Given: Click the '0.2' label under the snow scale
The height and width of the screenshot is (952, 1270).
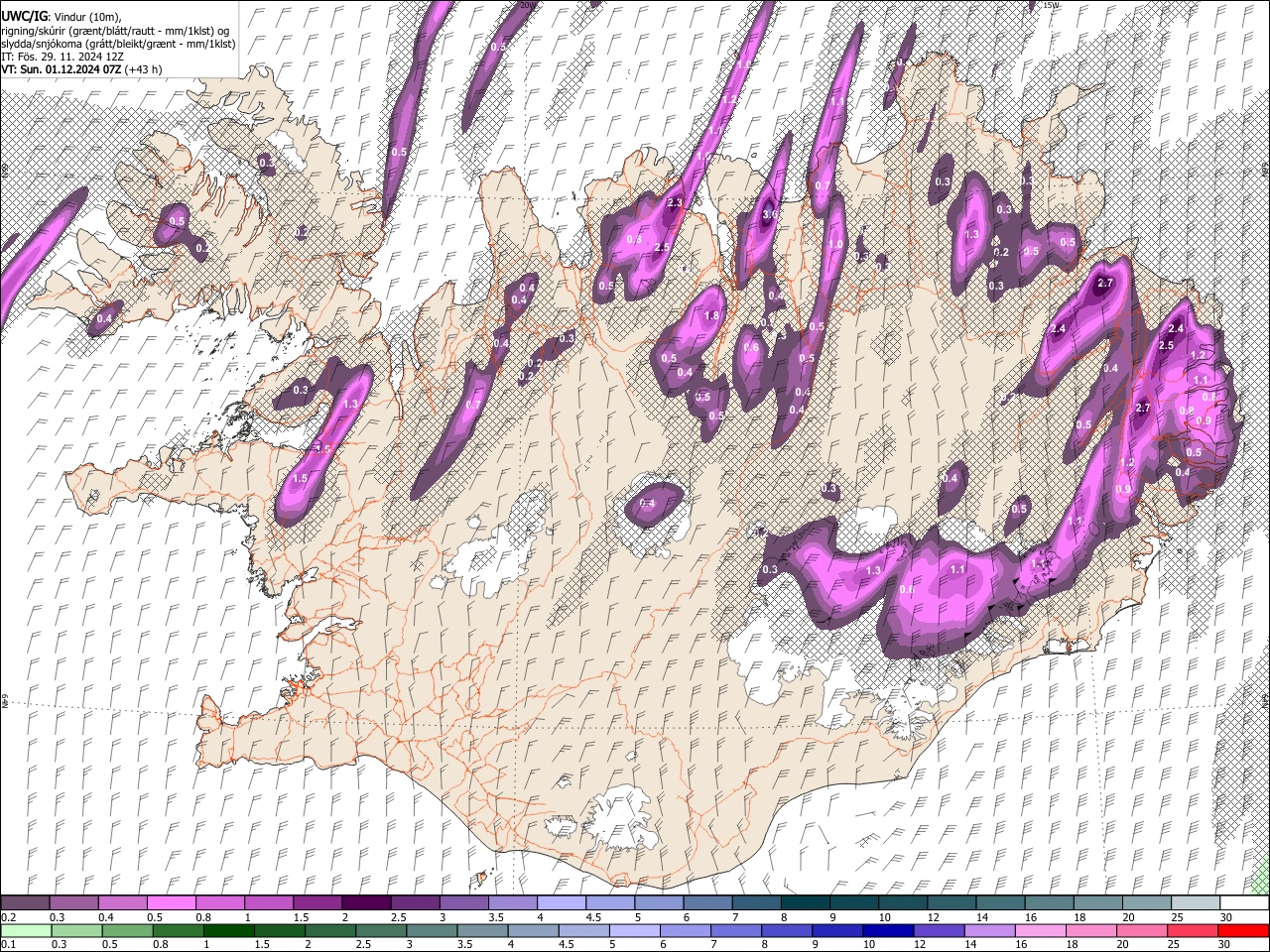Looking at the screenshot, I should pos(9,917).
